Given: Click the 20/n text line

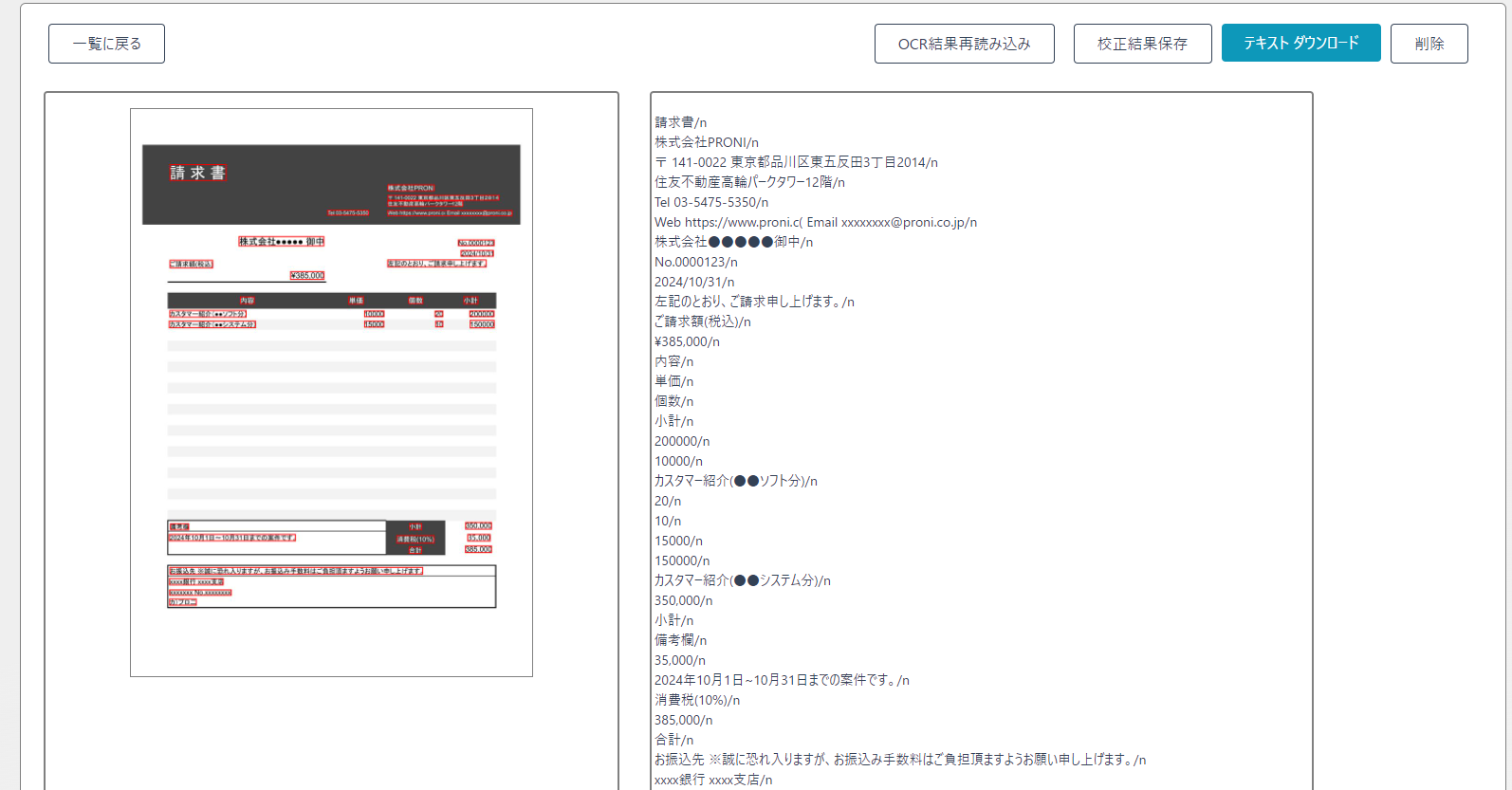Looking at the screenshot, I should [x=668, y=501].
